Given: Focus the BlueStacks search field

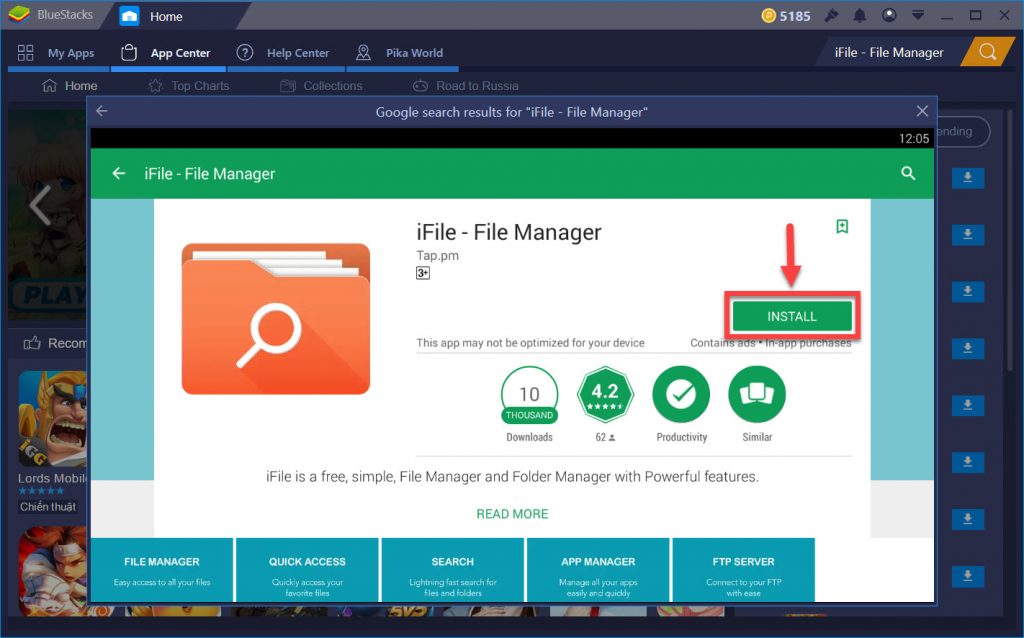Looking at the screenshot, I should pyautogui.click(x=889, y=52).
